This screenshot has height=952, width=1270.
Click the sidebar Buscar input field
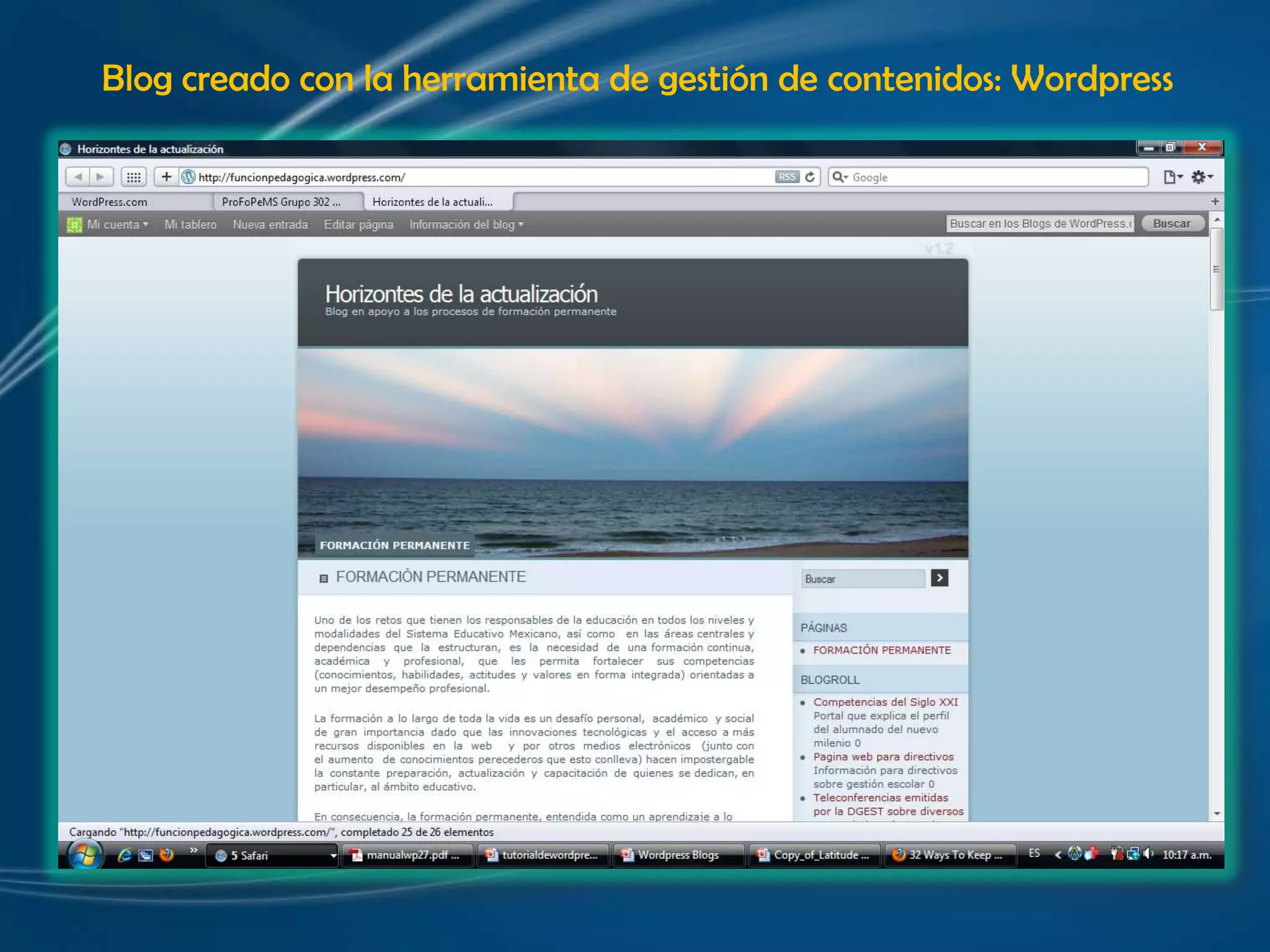(863, 579)
